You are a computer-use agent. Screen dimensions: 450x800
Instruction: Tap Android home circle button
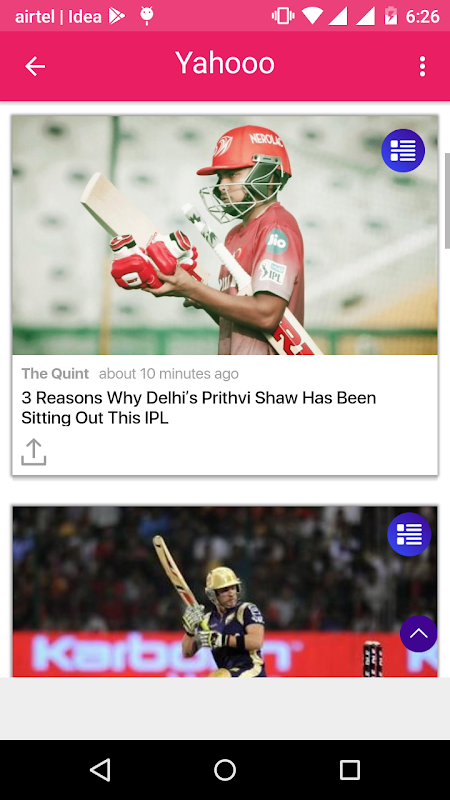point(225,769)
